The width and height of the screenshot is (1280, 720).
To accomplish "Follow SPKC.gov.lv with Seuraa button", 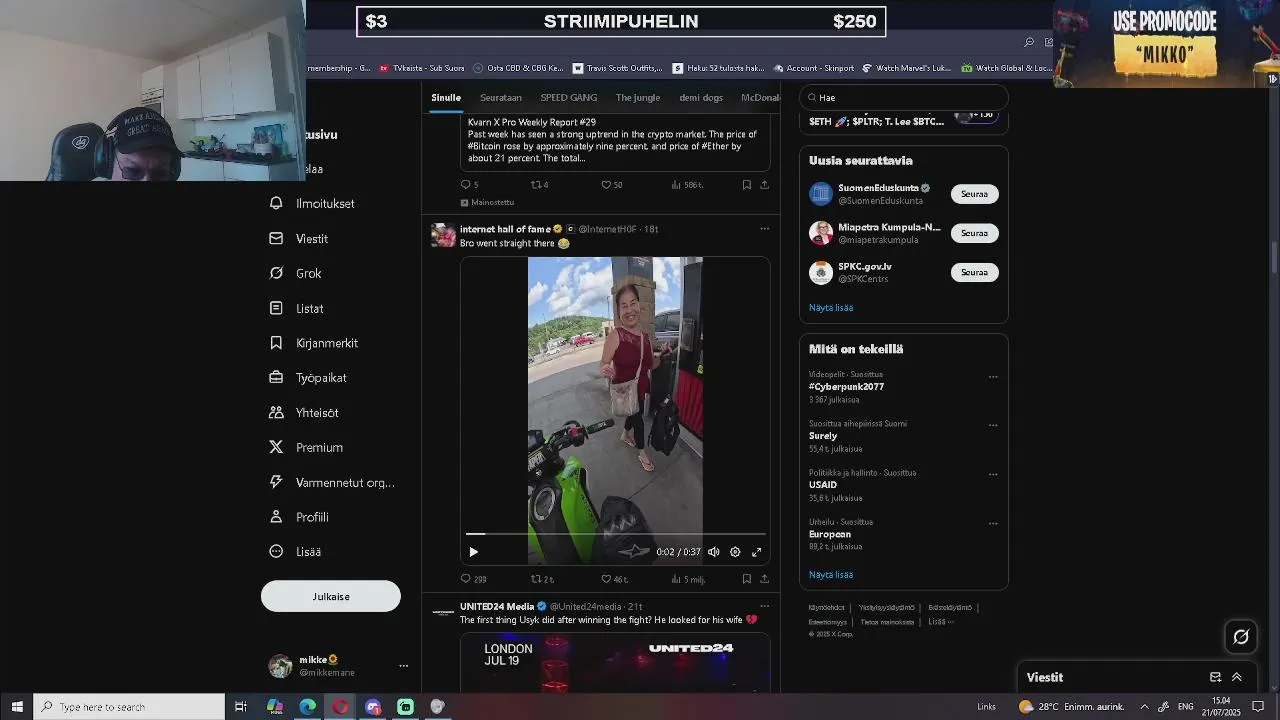I will (974, 272).
